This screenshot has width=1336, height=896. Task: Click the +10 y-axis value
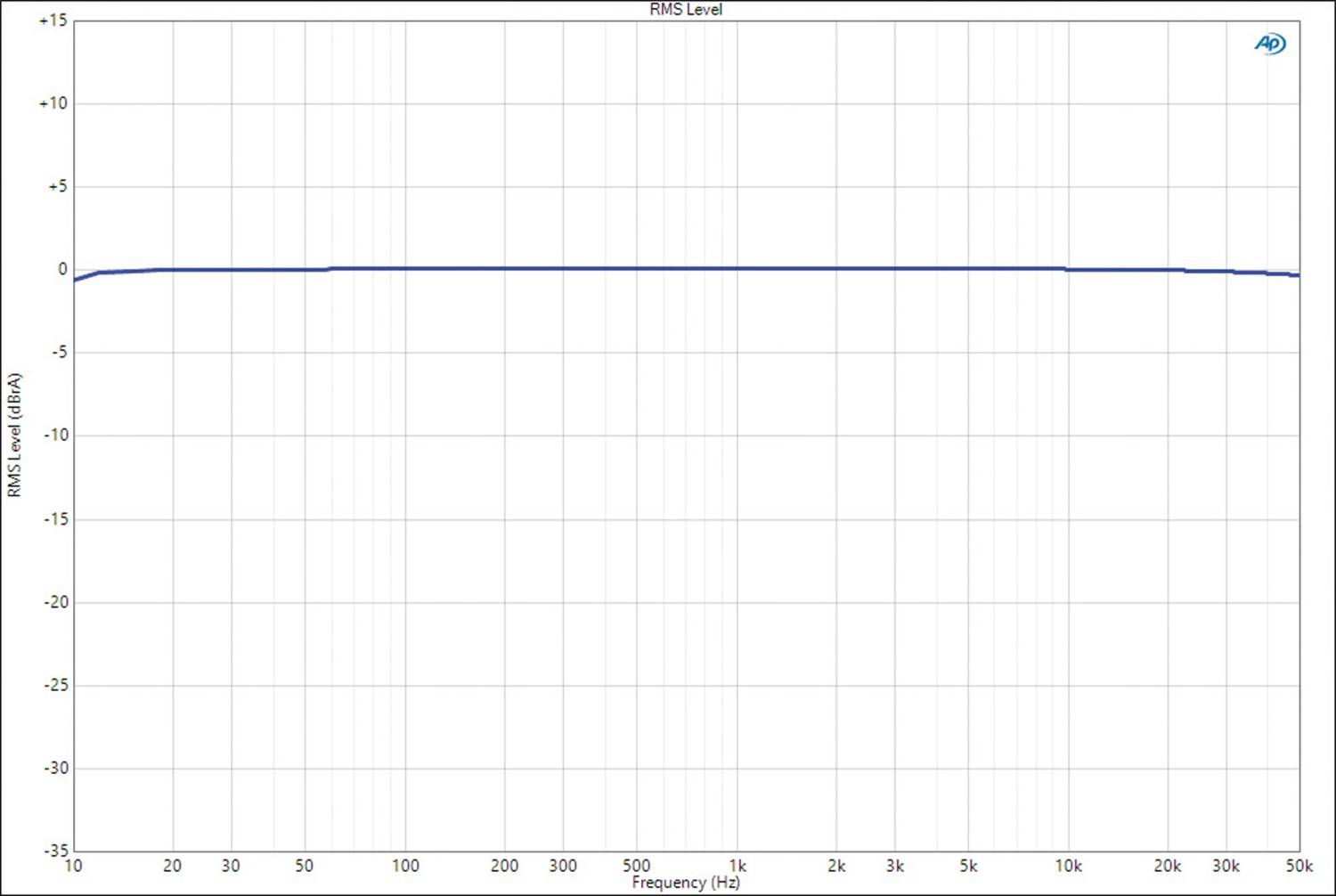53,103
